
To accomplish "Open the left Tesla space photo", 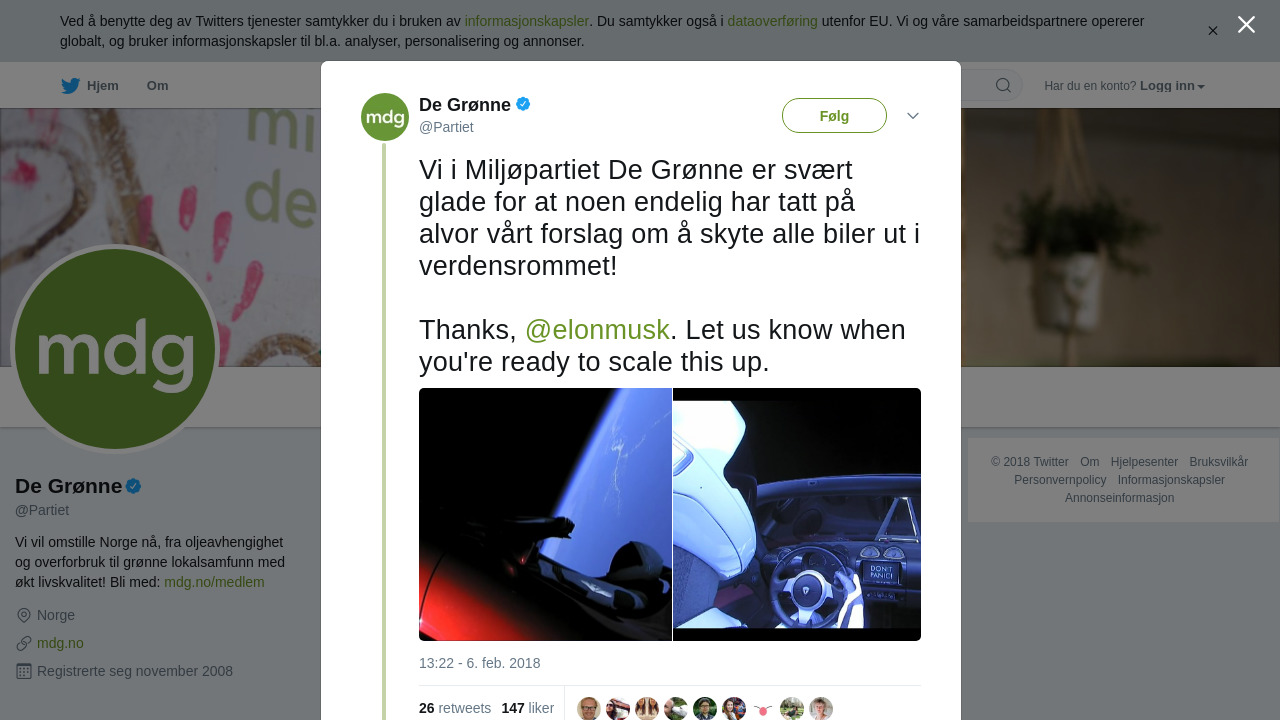I will (x=545, y=514).
